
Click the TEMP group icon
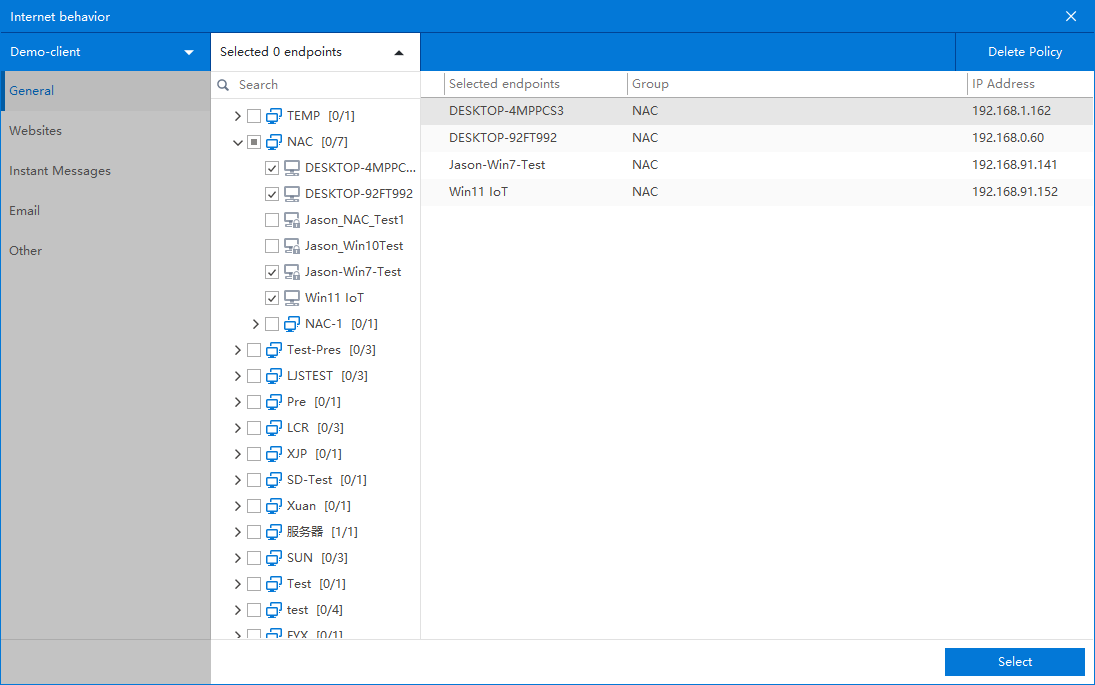(274, 116)
